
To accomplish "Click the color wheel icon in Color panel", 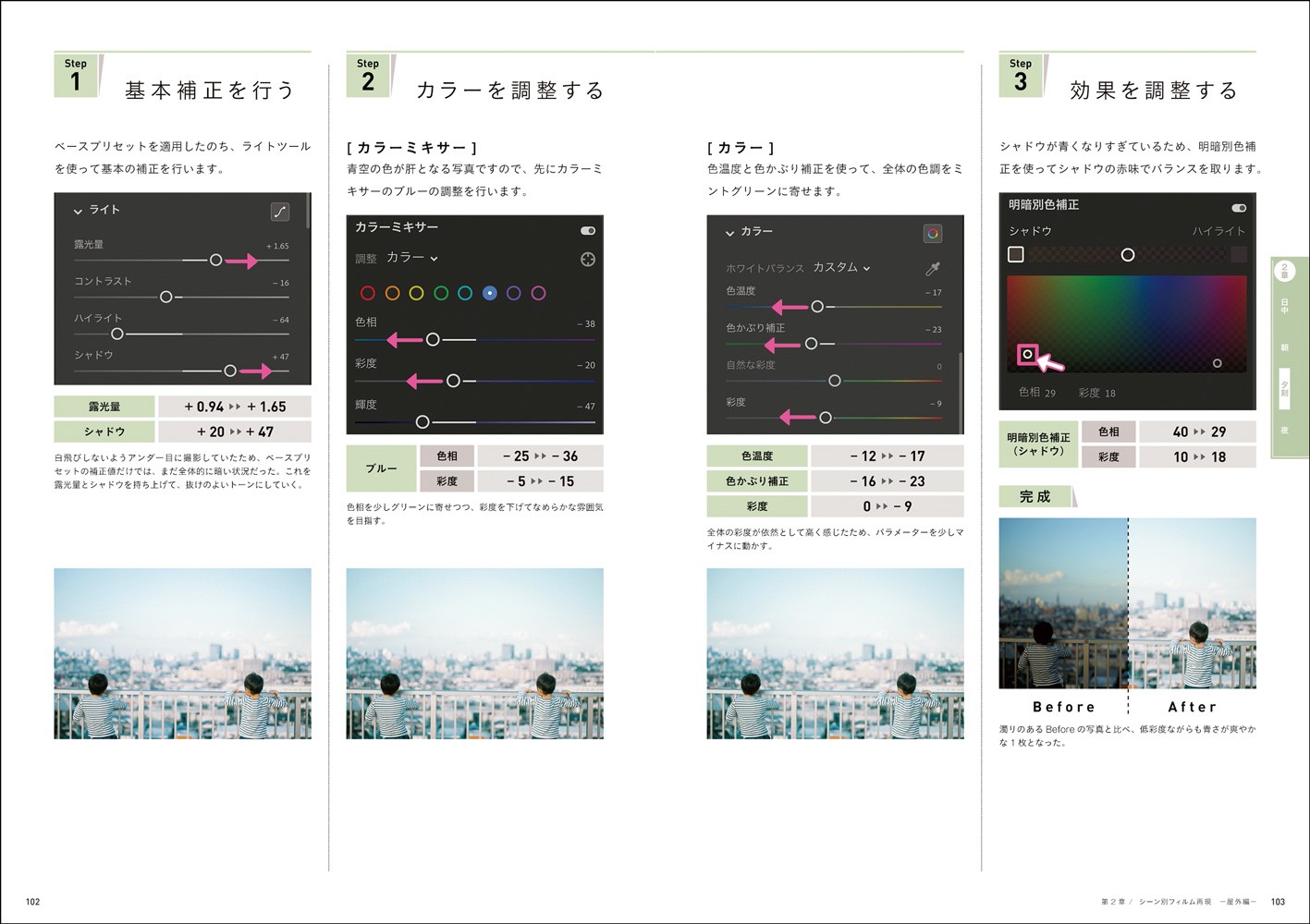I will click(x=933, y=234).
